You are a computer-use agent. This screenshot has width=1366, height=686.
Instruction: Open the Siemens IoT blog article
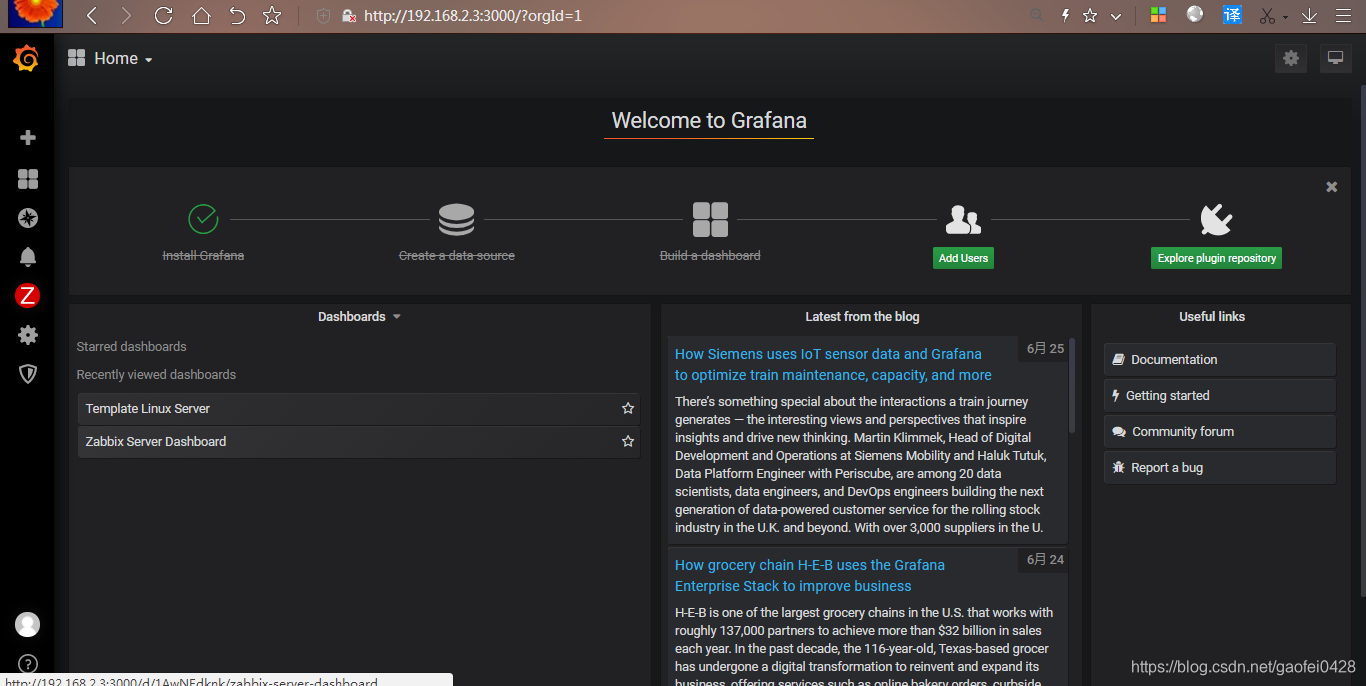coord(833,365)
